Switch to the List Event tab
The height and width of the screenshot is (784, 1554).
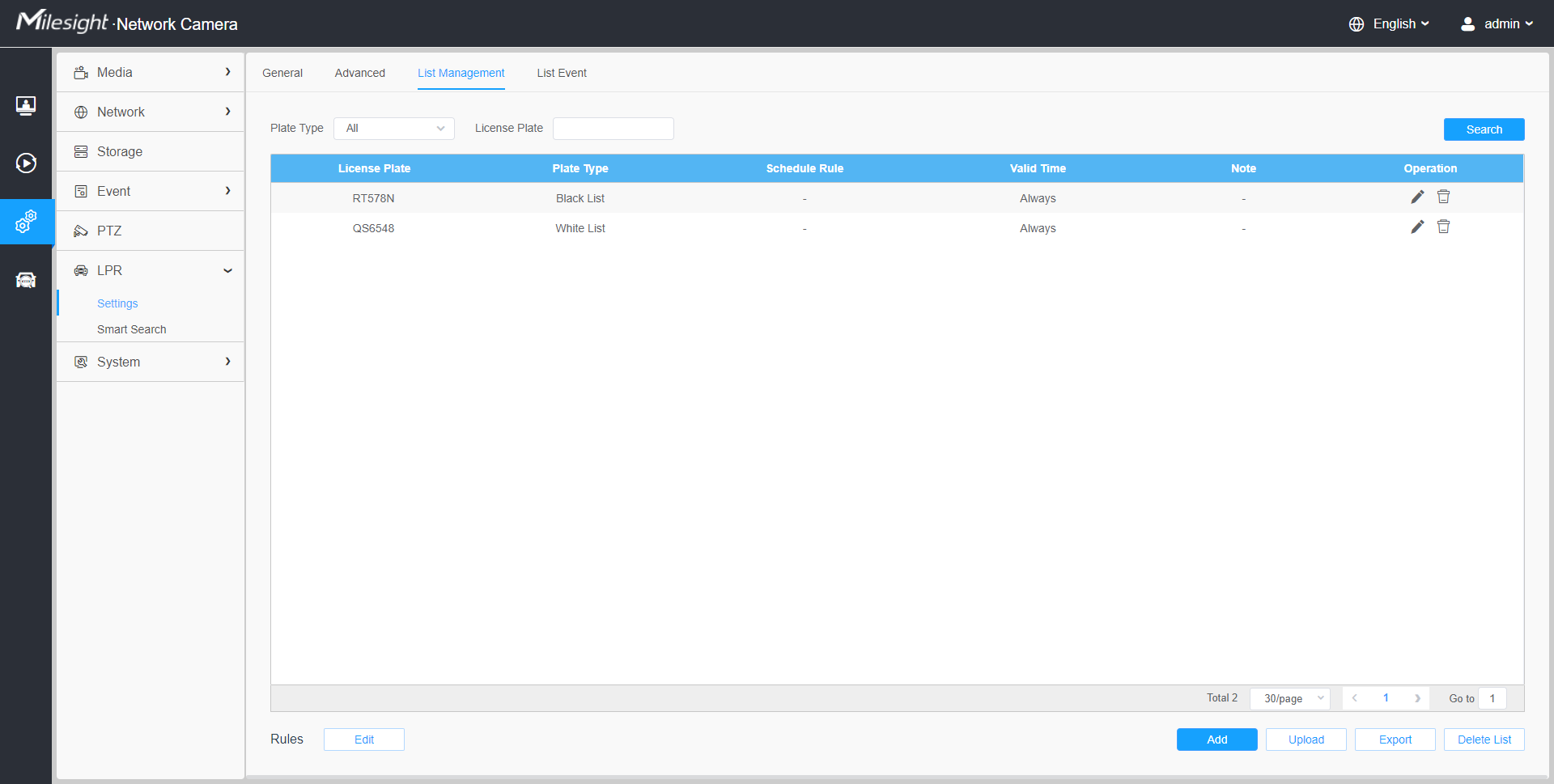tap(562, 73)
